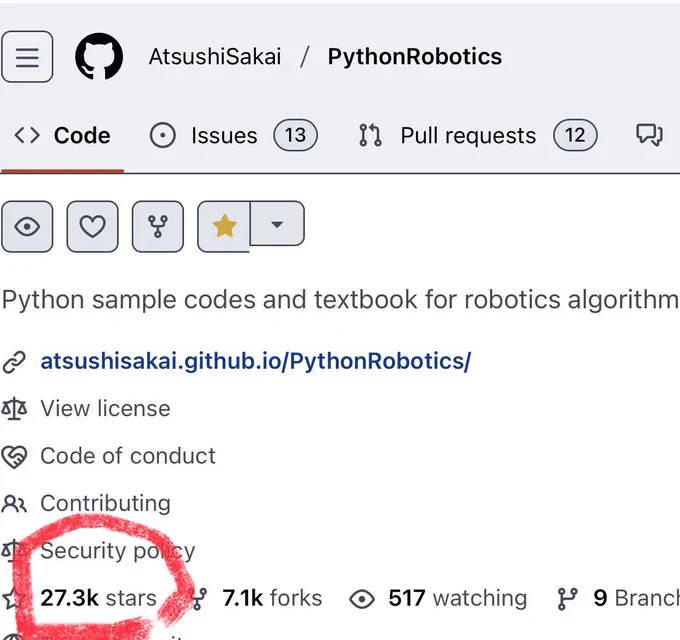
Task: Click the PythonRobotics repository name
Action: tap(415, 57)
